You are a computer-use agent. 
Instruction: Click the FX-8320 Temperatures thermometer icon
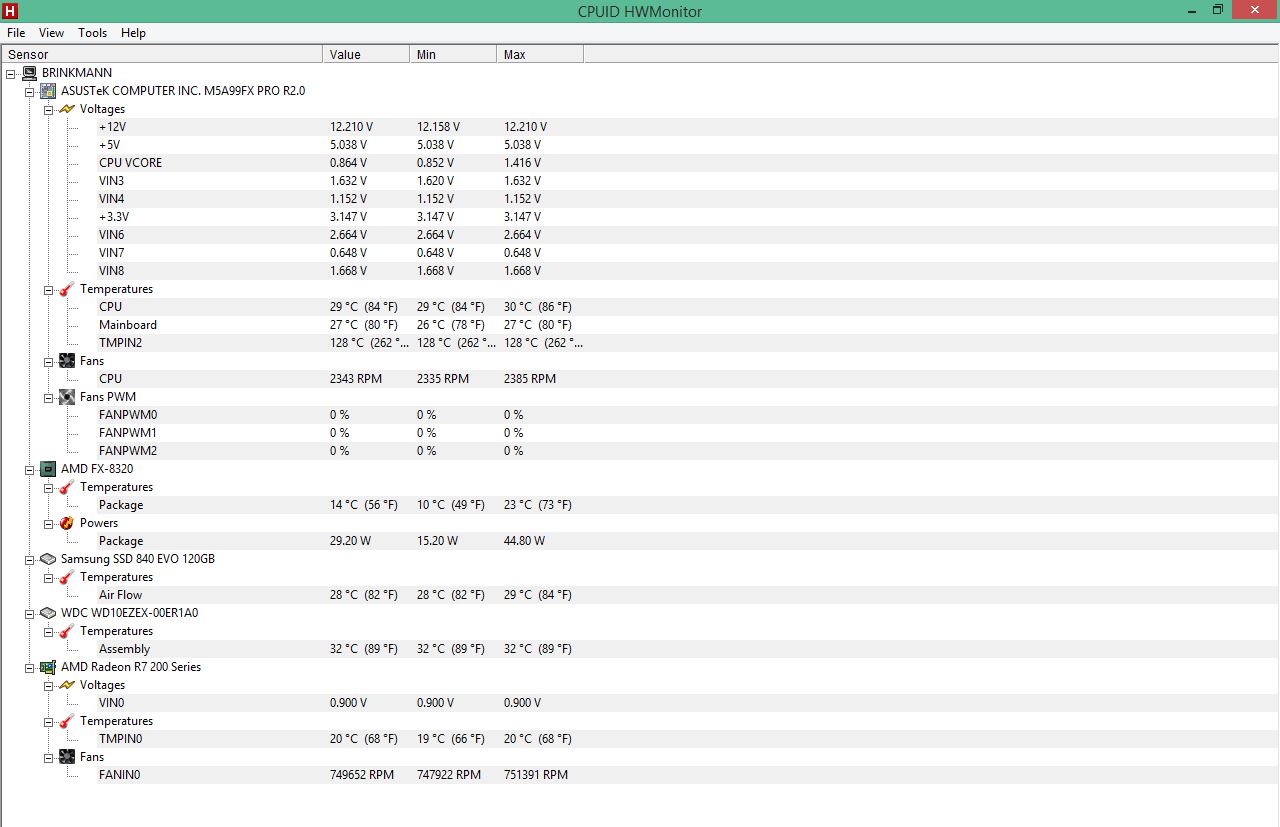(x=67, y=487)
